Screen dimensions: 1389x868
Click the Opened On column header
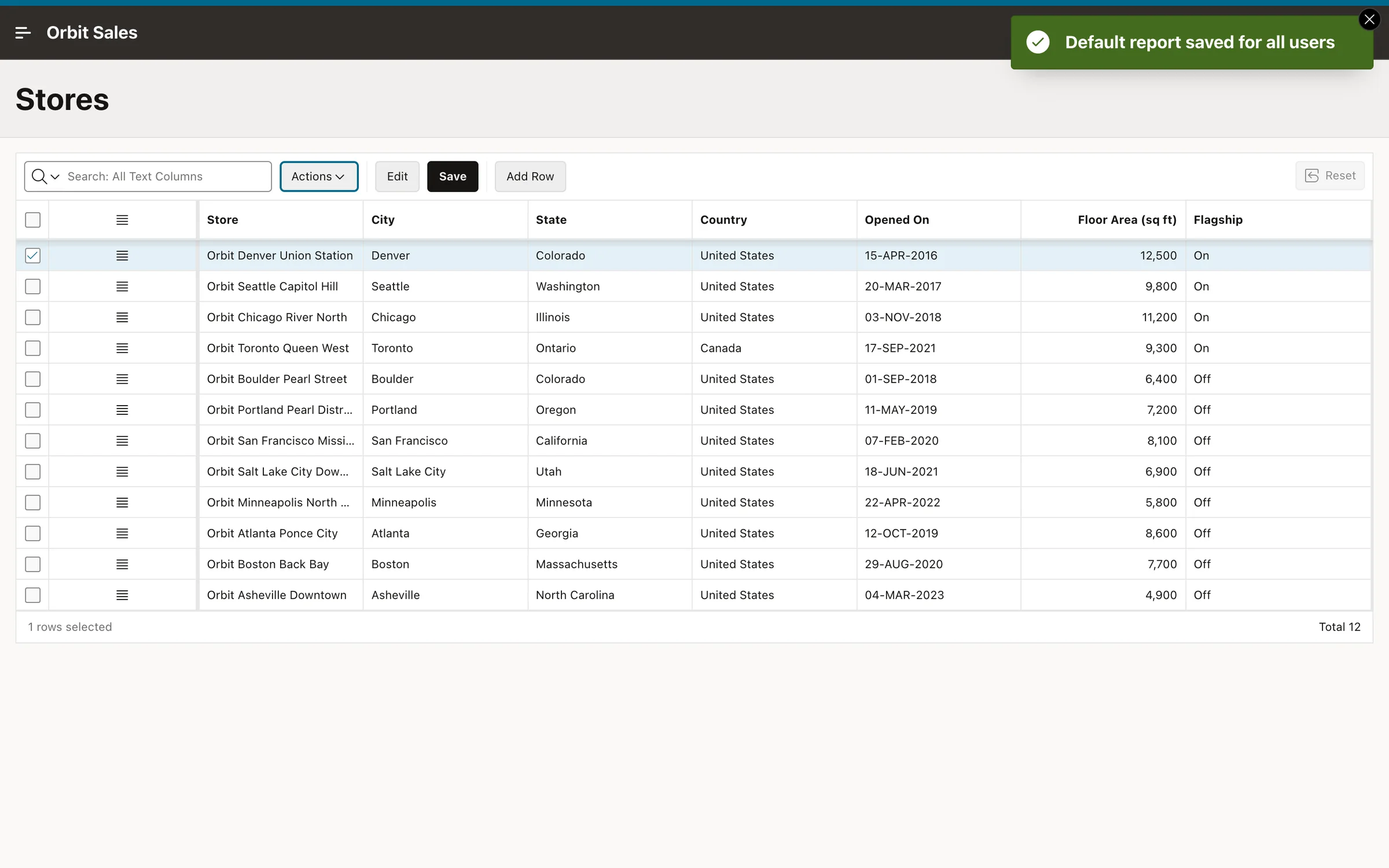(x=938, y=220)
